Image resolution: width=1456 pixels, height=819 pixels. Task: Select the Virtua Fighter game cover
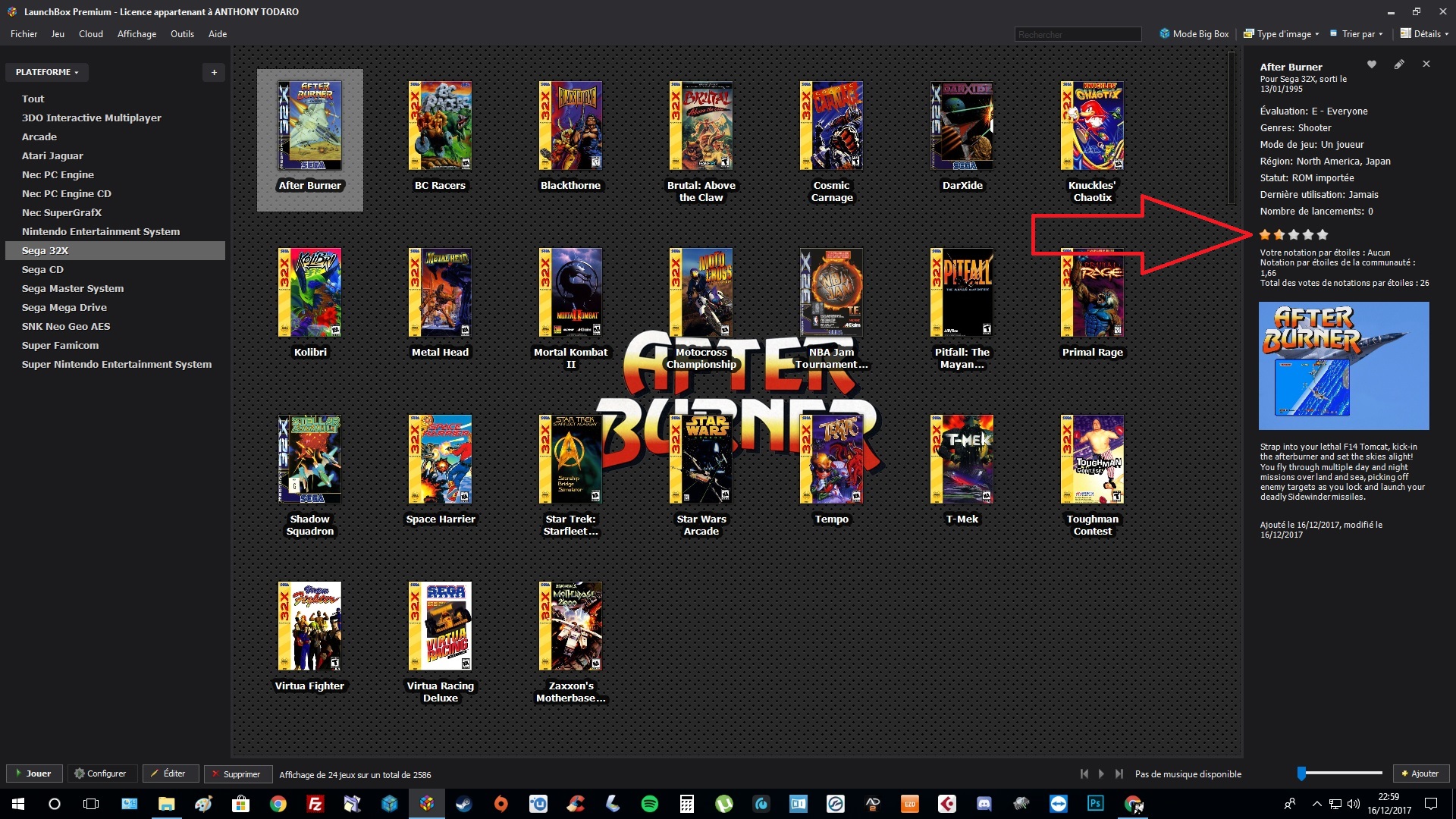tap(309, 626)
